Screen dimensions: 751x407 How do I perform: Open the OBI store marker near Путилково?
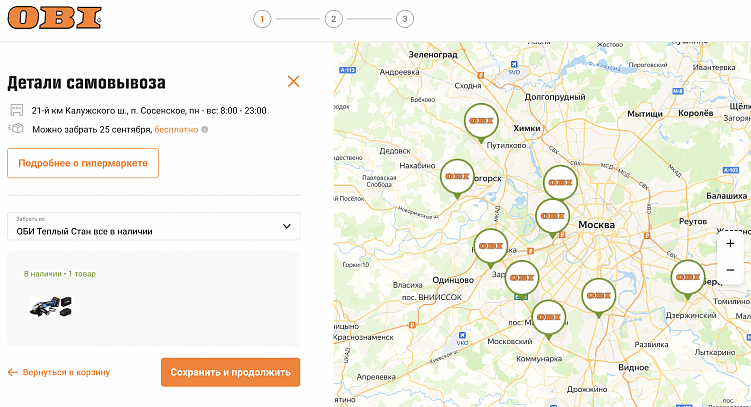point(481,121)
